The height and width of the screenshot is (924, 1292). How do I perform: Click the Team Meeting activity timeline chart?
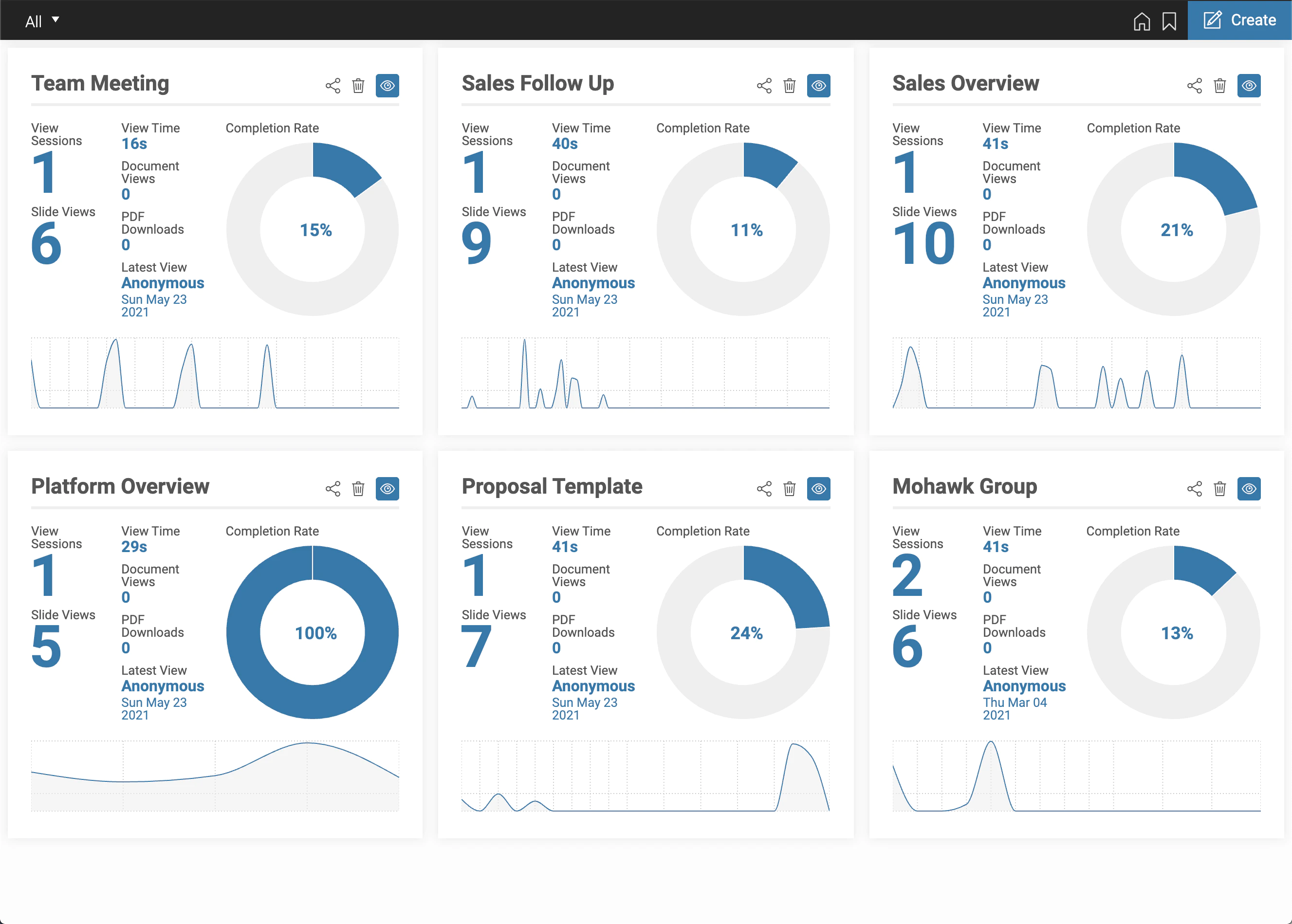point(215,373)
